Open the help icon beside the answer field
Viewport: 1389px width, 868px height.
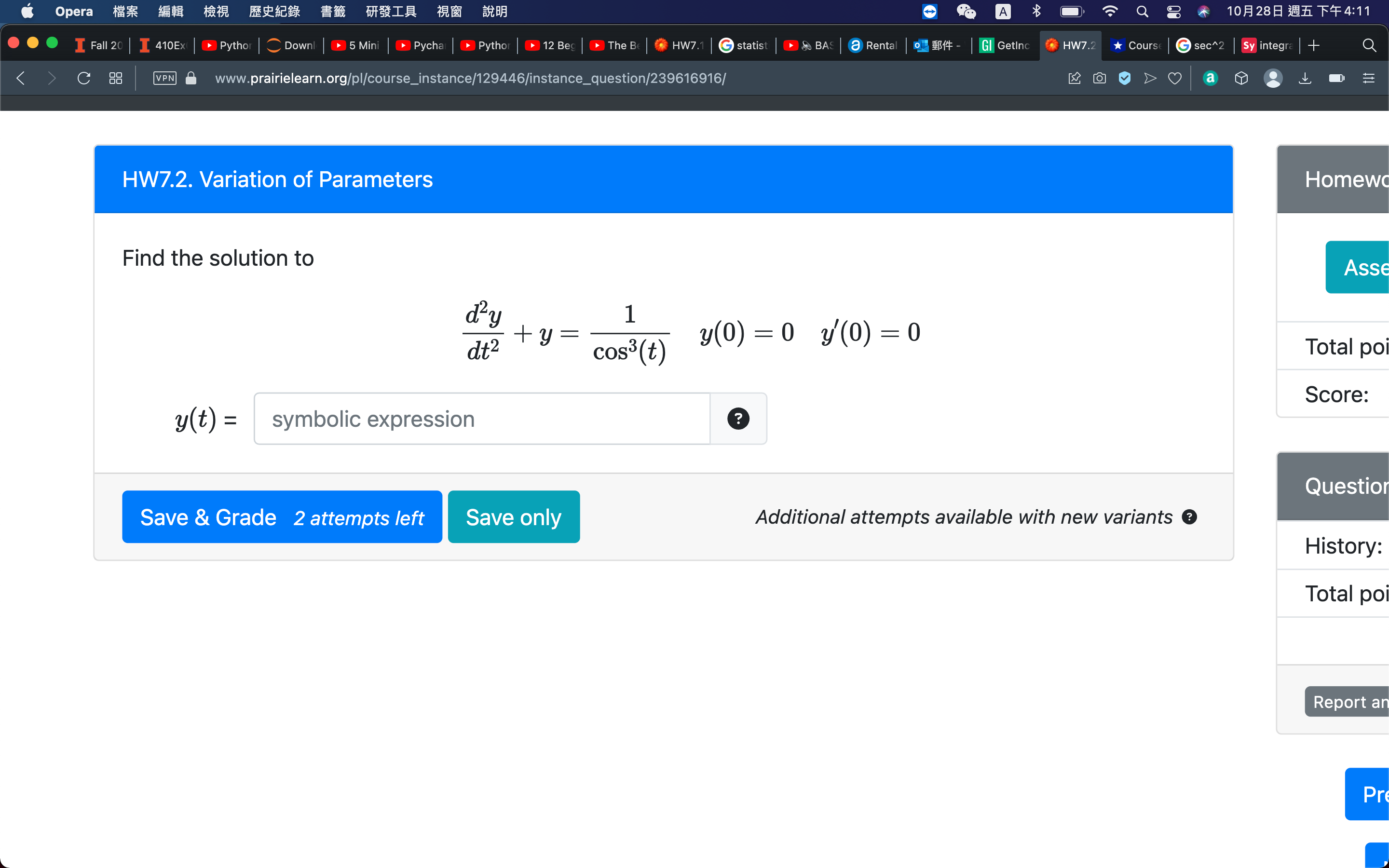click(738, 419)
